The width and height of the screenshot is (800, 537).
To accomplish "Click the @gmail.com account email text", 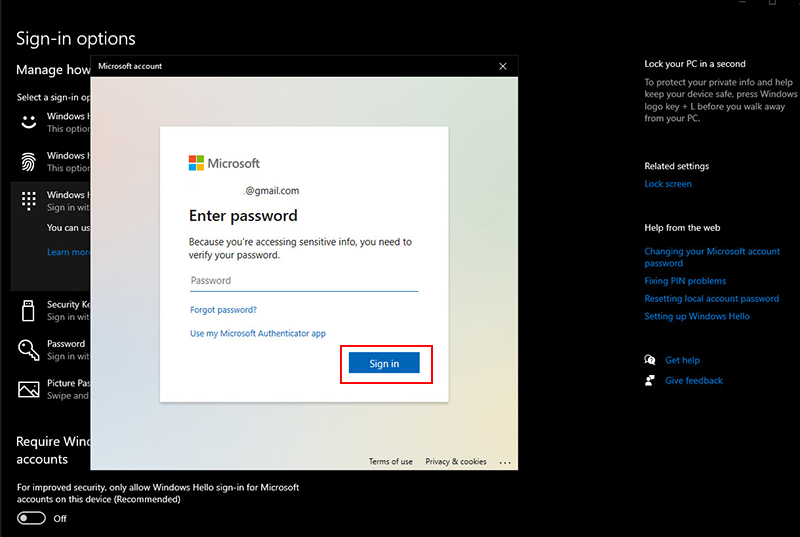I will coord(271,191).
